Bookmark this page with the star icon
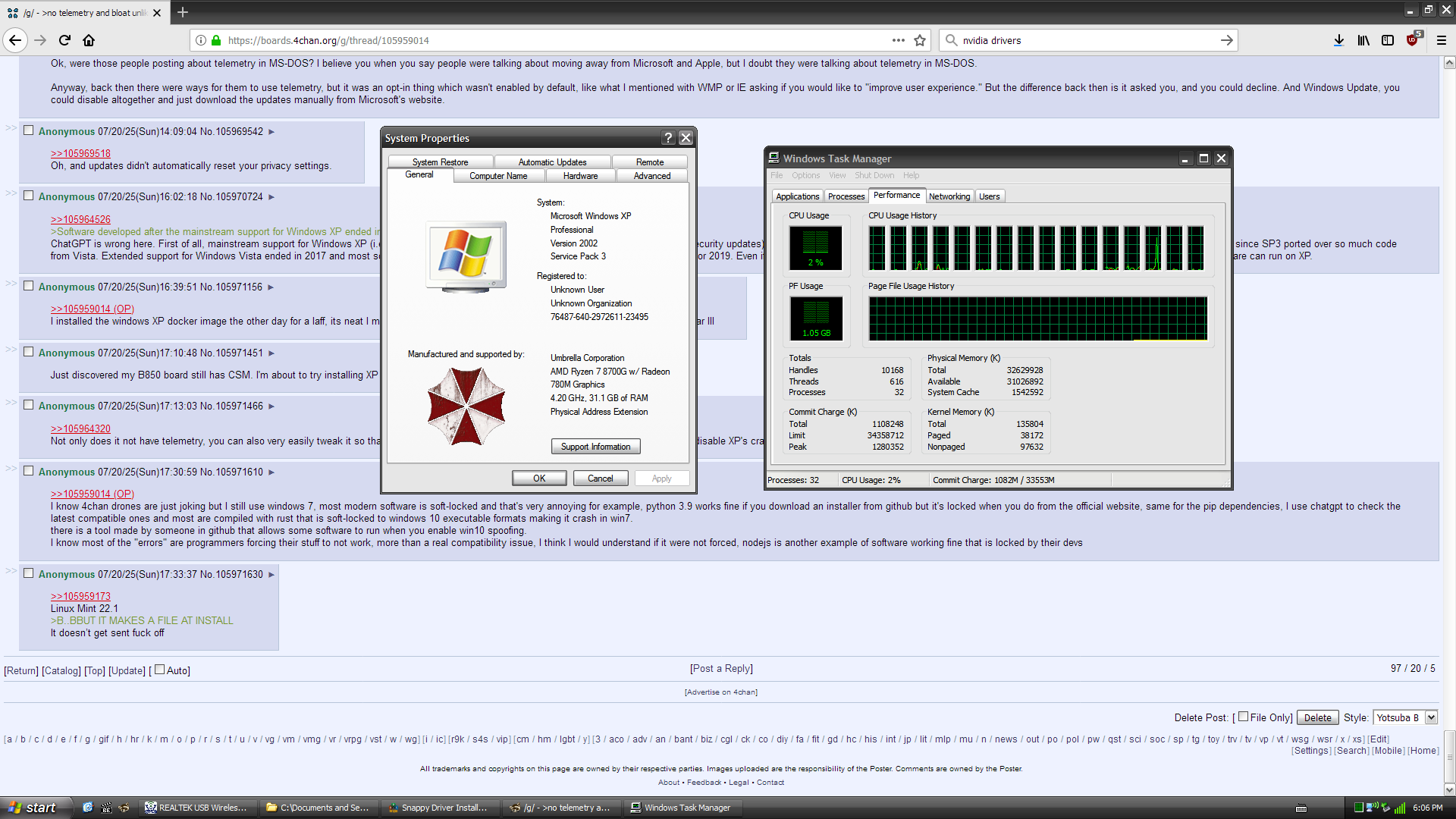The height and width of the screenshot is (819, 1456). click(920, 40)
